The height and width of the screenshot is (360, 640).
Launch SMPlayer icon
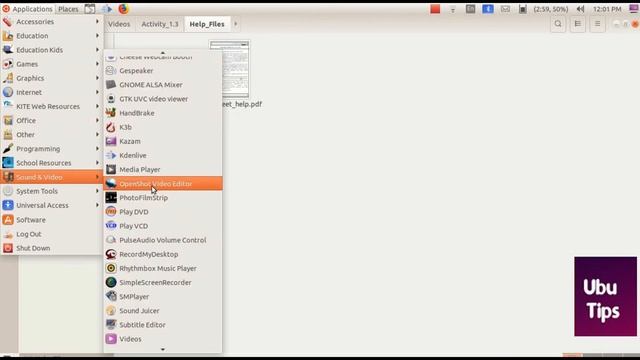pos(111,296)
